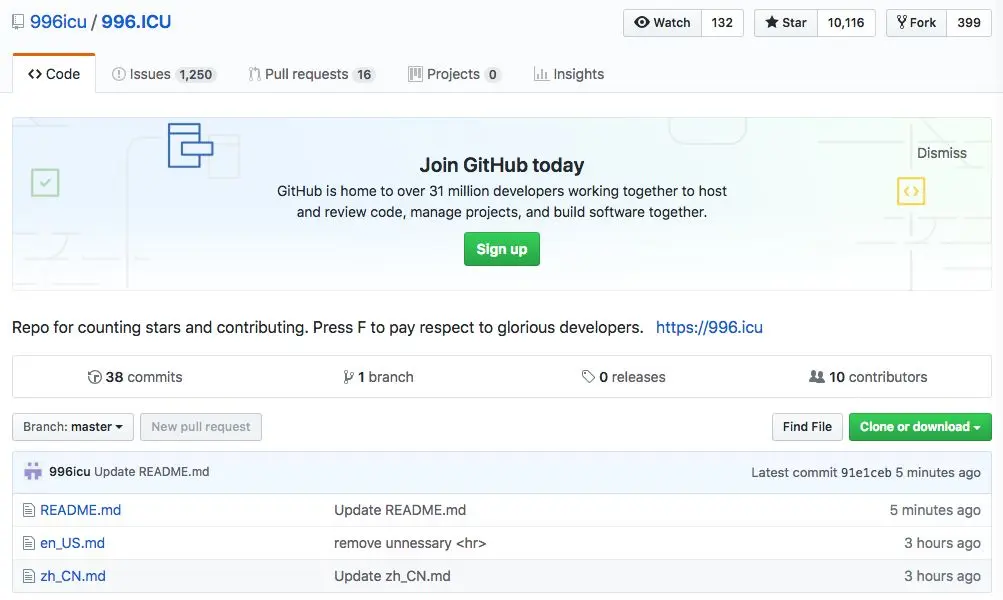Click the Code tab brackets icon
1003x600 pixels.
point(35,74)
